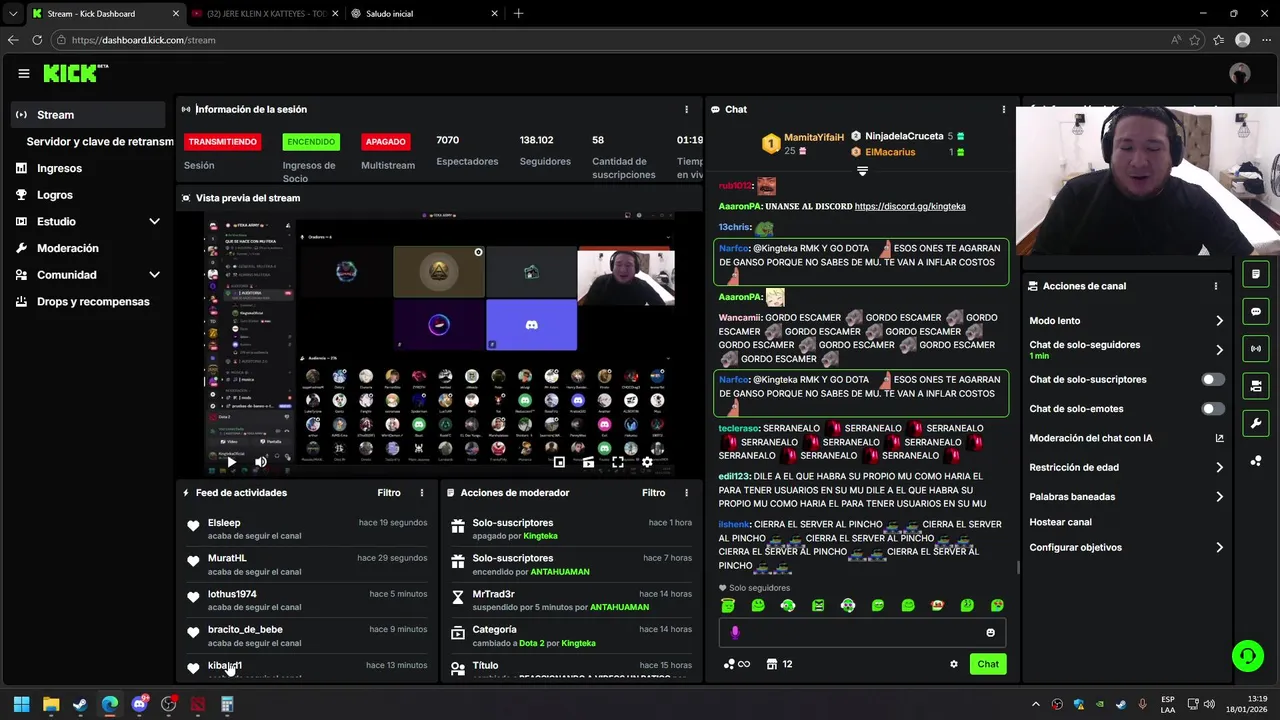The height and width of the screenshot is (720, 1280).
Task: Toggle Chat de solo-suscriptores switch
Action: pos(1212,380)
